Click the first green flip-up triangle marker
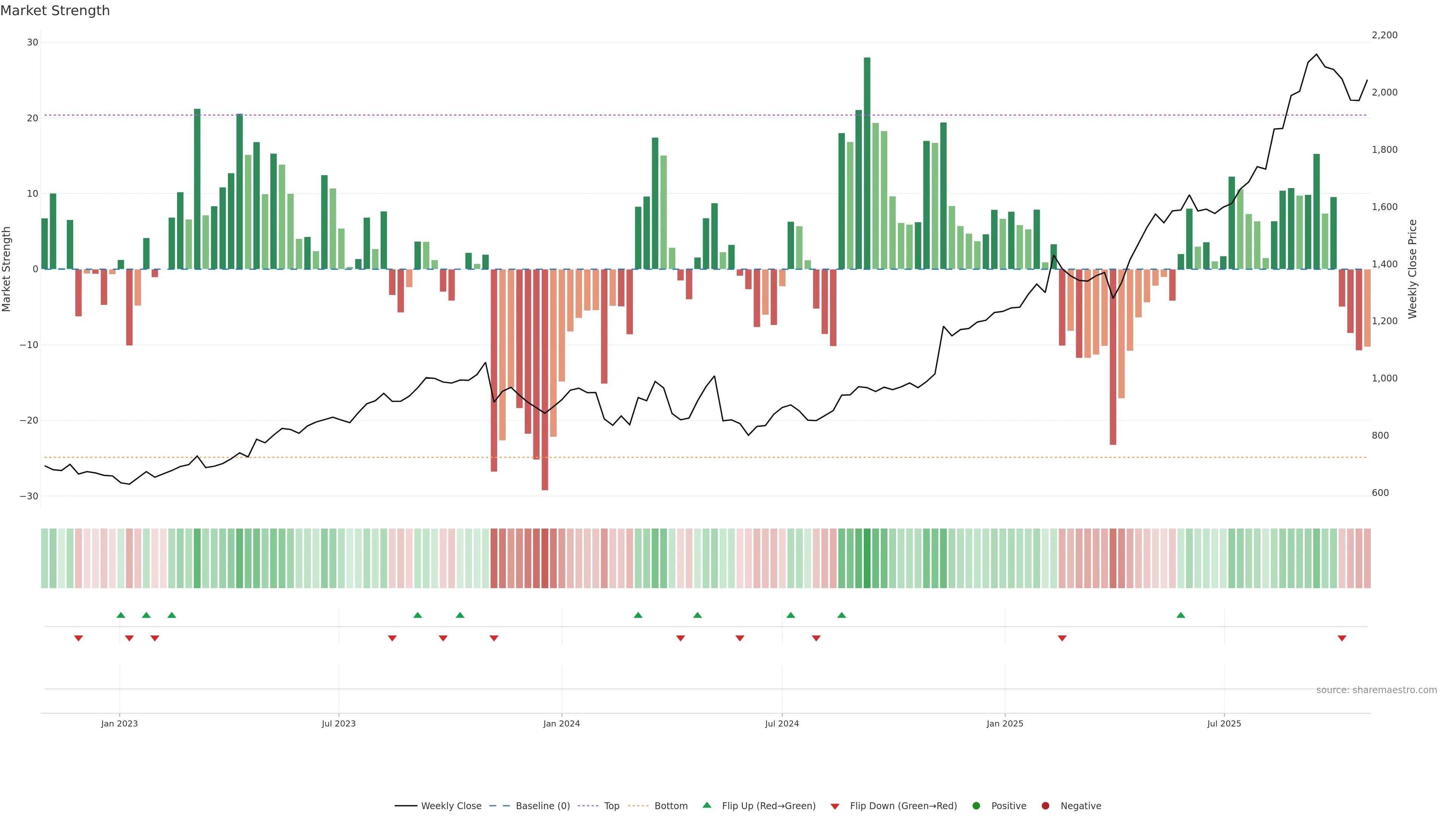This screenshot has height=819, width=1456. pos(121,615)
